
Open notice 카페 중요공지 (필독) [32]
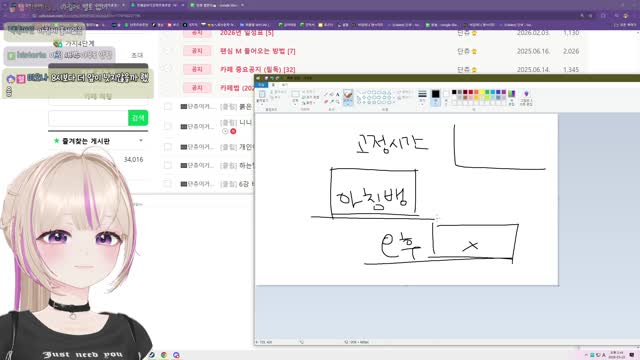pos(258,69)
